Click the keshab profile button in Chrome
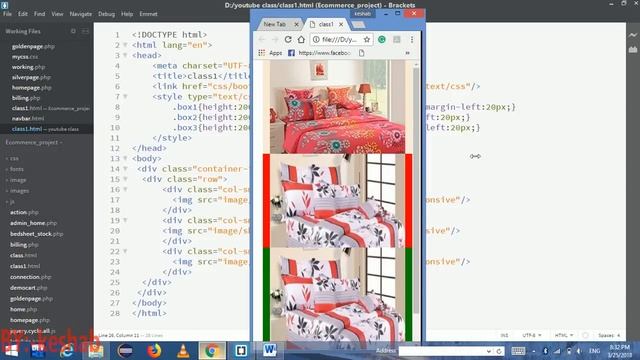 (x=362, y=13)
